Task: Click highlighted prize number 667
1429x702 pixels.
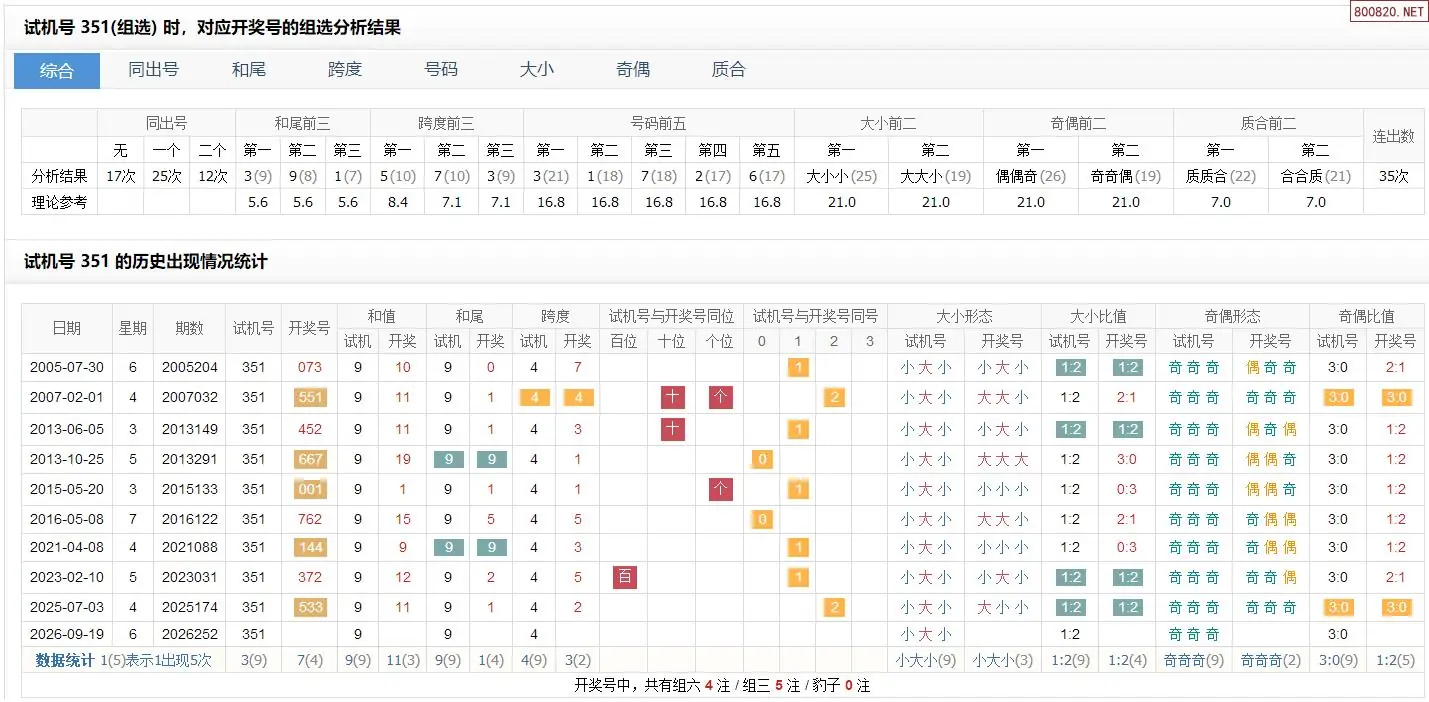Action: pyautogui.click(x=310, y=460)
